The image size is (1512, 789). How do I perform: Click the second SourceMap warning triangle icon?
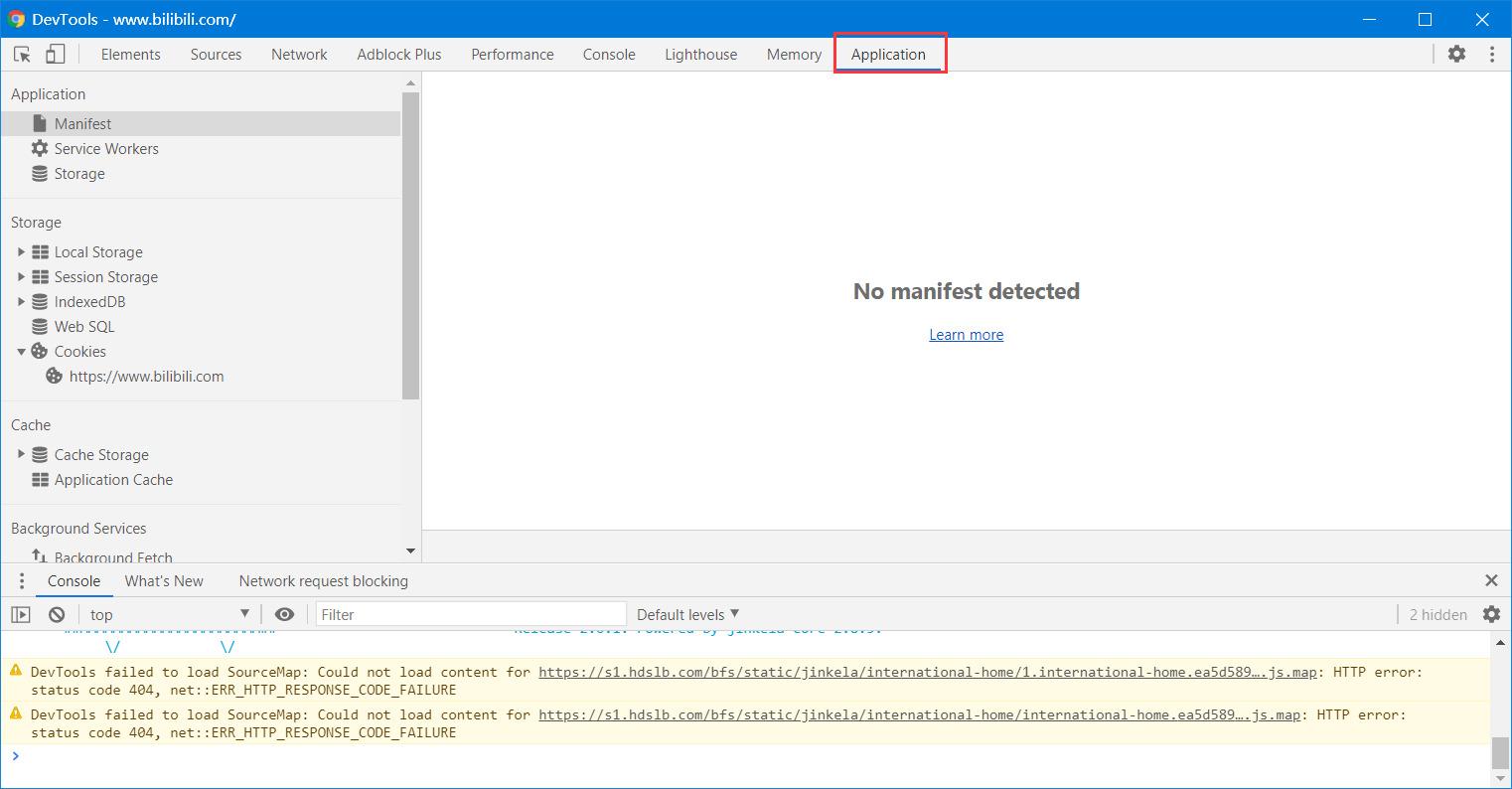tap(16, 713)
